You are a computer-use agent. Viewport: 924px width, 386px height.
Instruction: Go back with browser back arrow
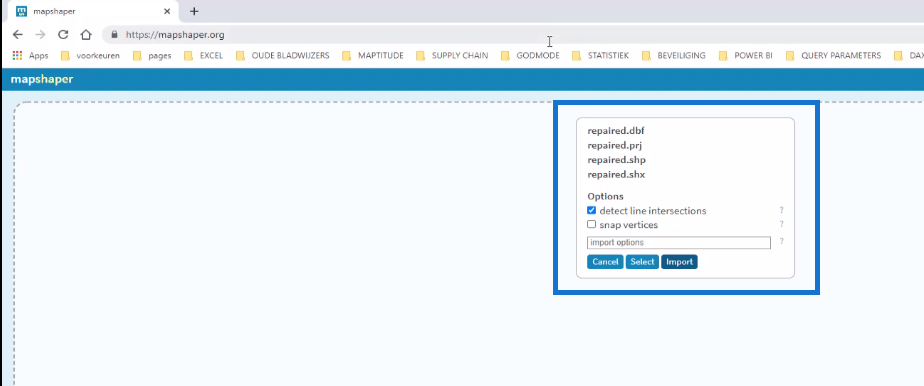click(18, 35)
